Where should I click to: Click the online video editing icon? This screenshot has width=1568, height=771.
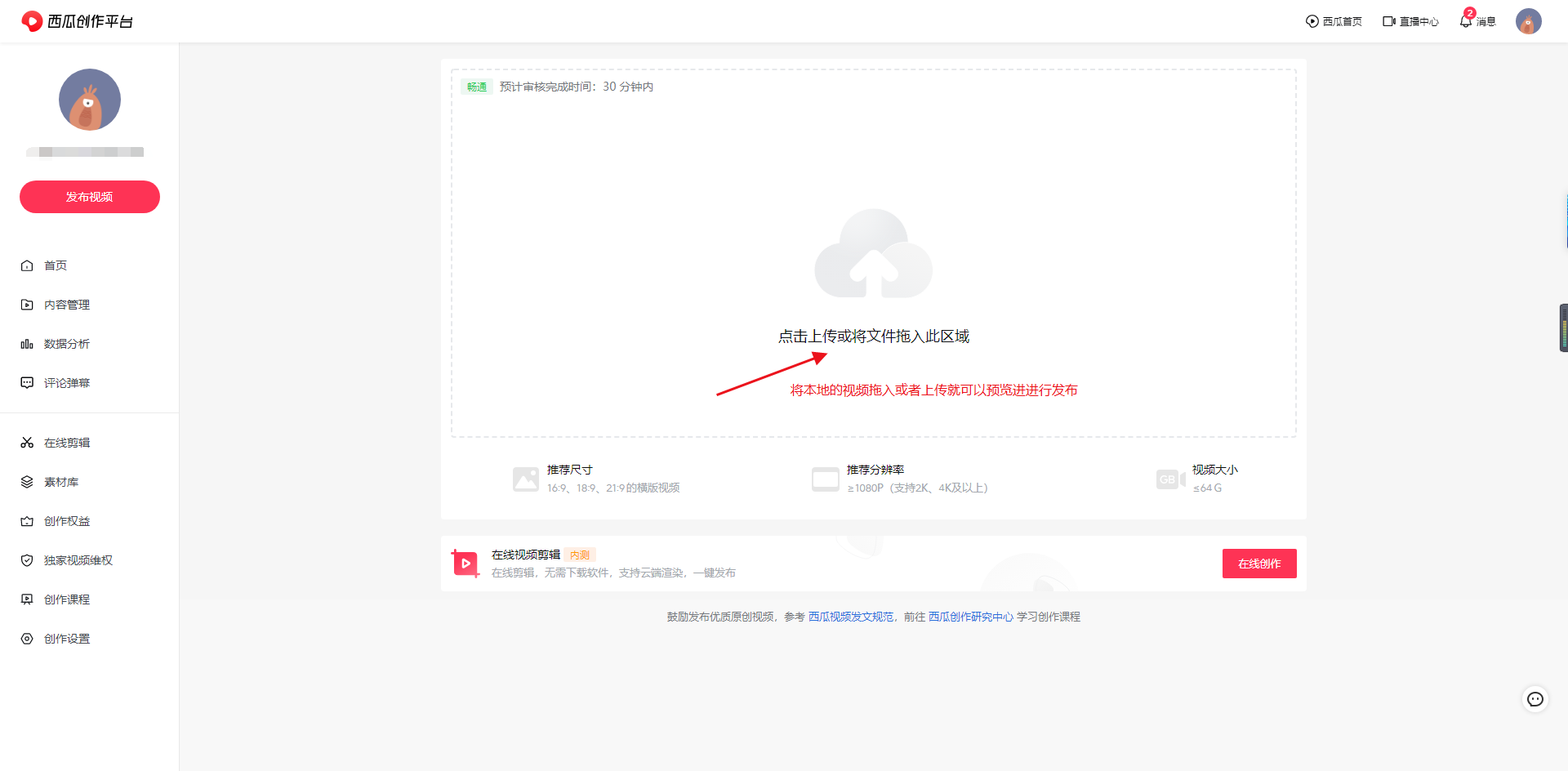pos(465,564)
